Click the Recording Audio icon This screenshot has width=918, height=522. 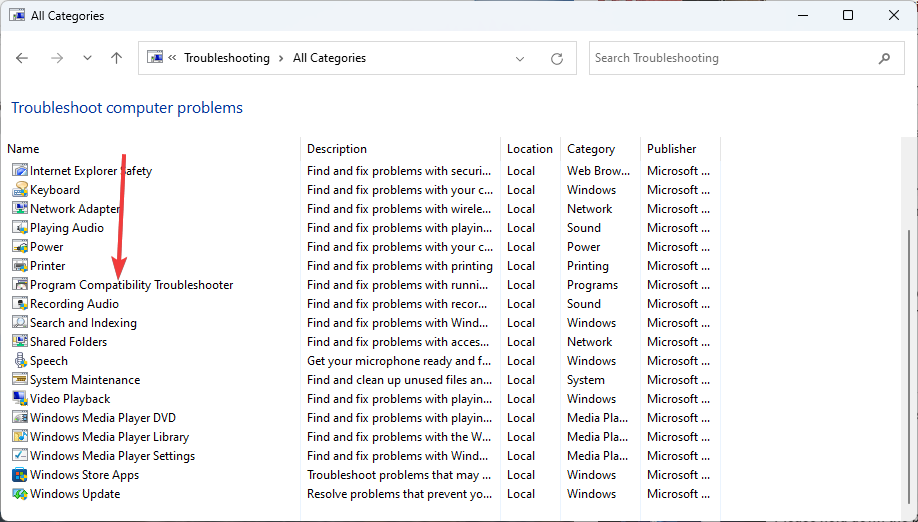(20, 304)
